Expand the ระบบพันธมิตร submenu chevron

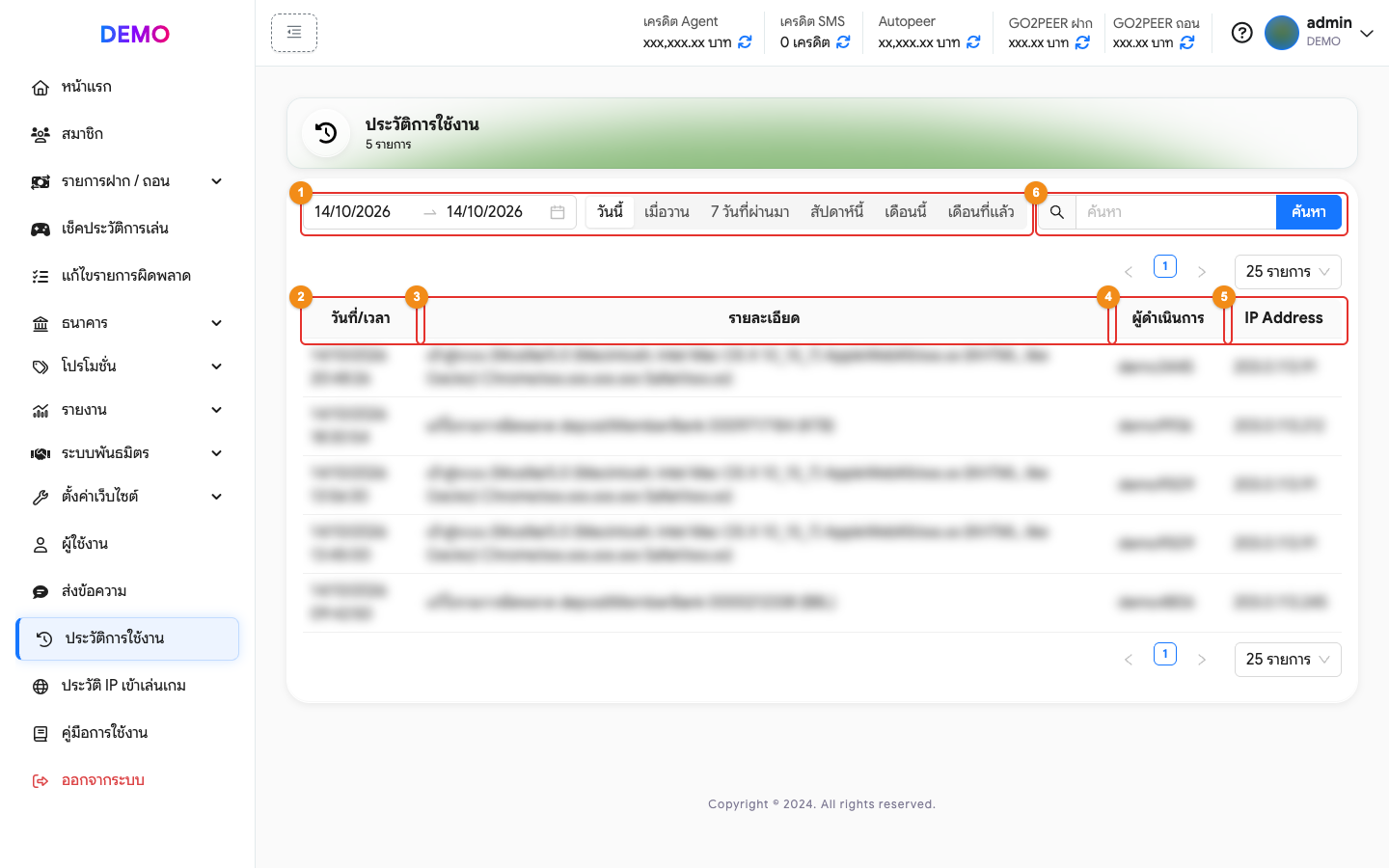coord(217,453)
